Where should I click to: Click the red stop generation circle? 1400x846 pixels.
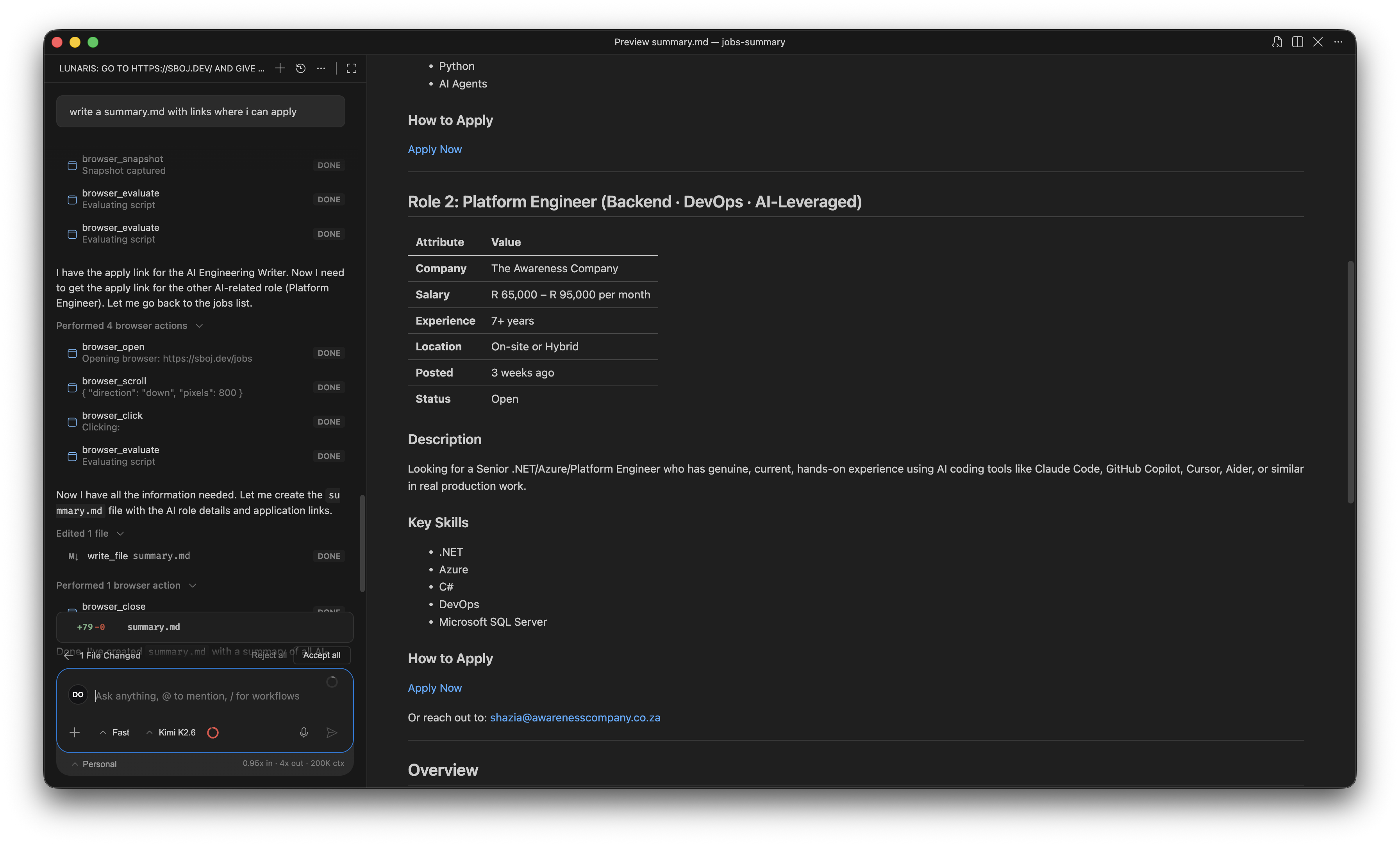click(213, 732)
